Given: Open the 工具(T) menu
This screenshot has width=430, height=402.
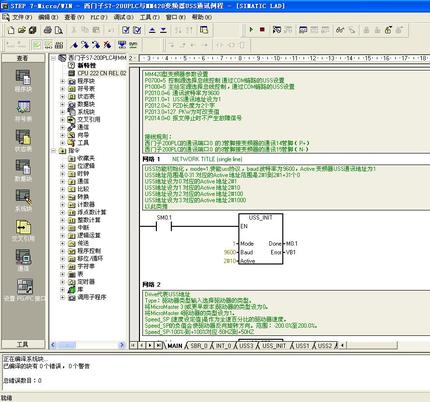Looking at the screenshot, I should pos(149,17).
